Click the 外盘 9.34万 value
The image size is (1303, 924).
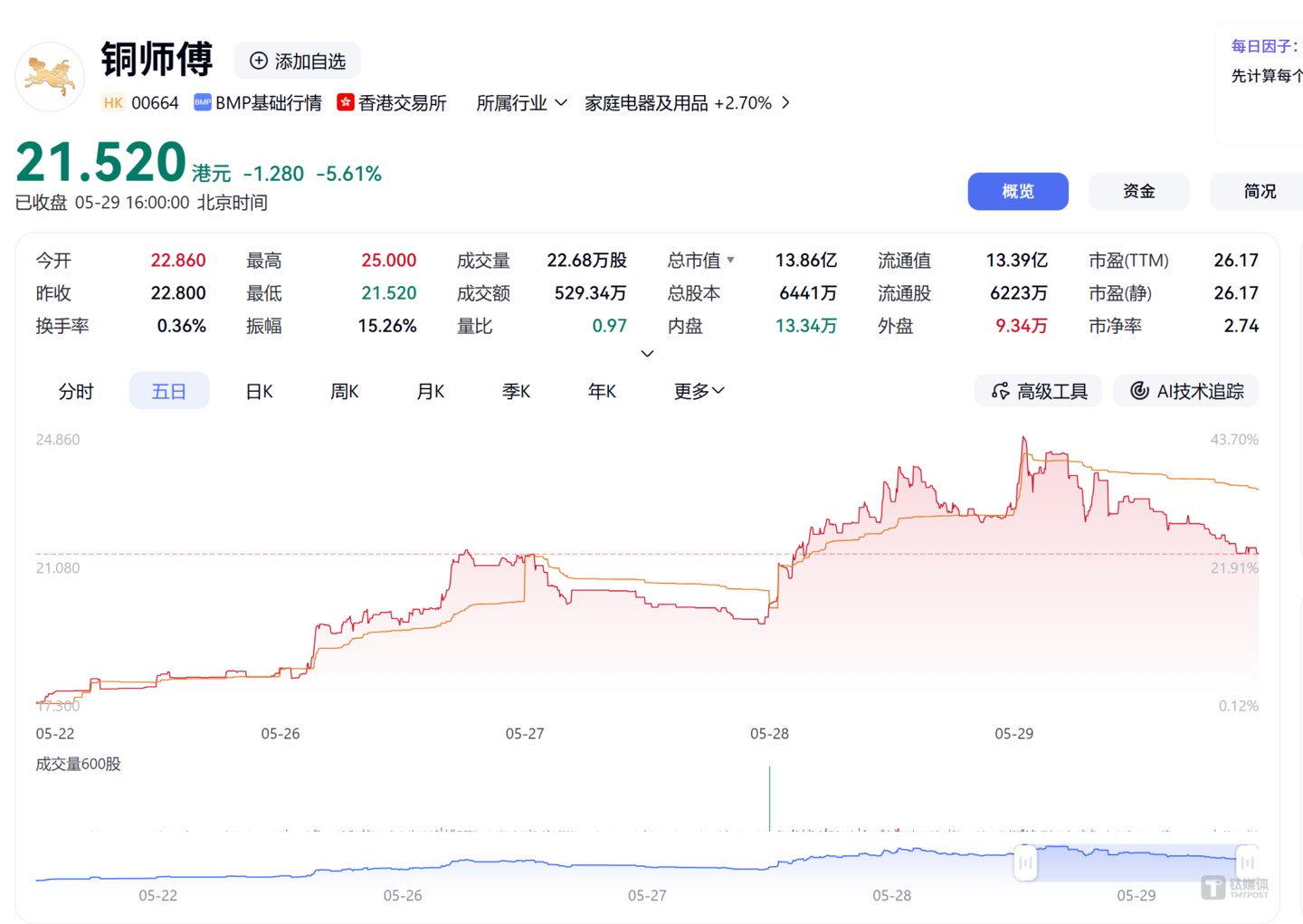click(x=1022, y=326)
